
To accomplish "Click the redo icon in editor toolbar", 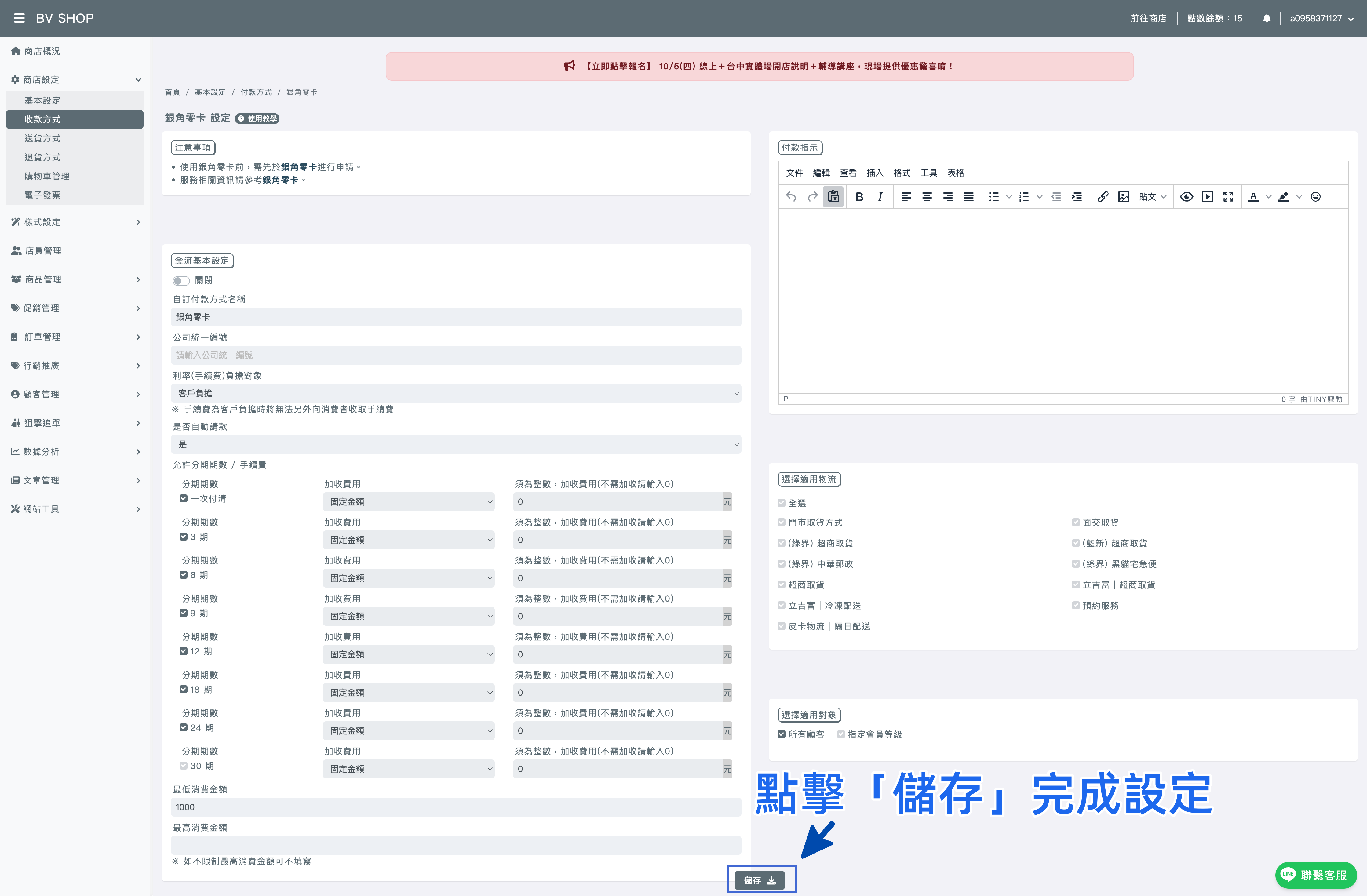I will coord(812,197).
